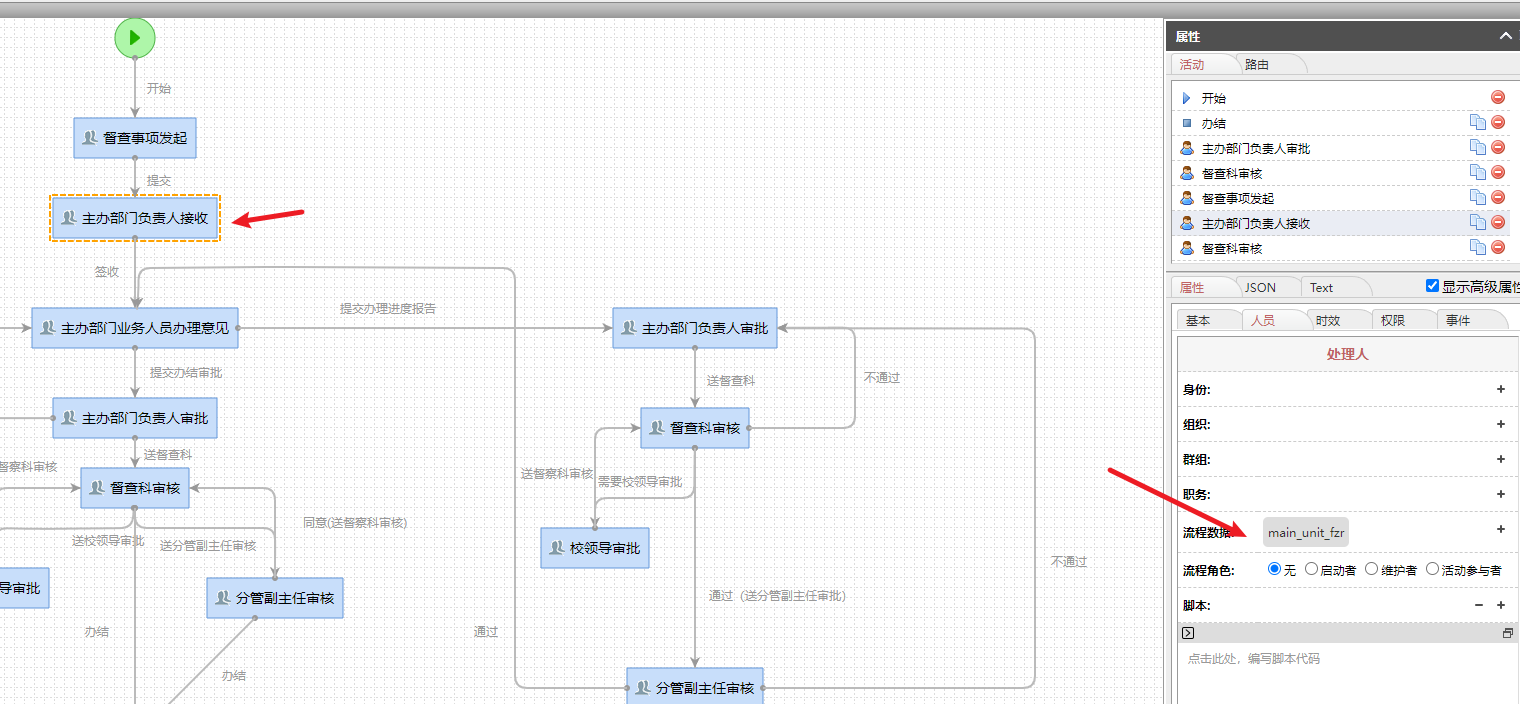Collapse the 属性 panel header arrow
This screenshot has width=1520, height=704.
tap(1506, 36)
